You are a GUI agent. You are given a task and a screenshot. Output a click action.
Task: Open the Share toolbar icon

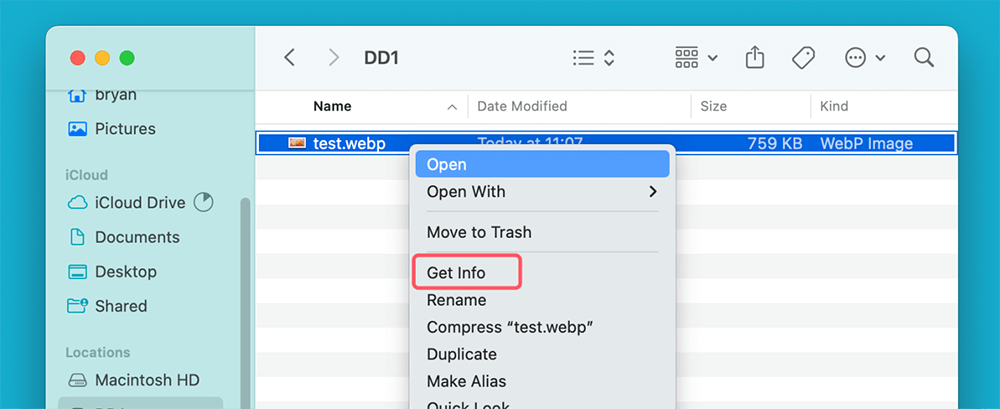755,58
